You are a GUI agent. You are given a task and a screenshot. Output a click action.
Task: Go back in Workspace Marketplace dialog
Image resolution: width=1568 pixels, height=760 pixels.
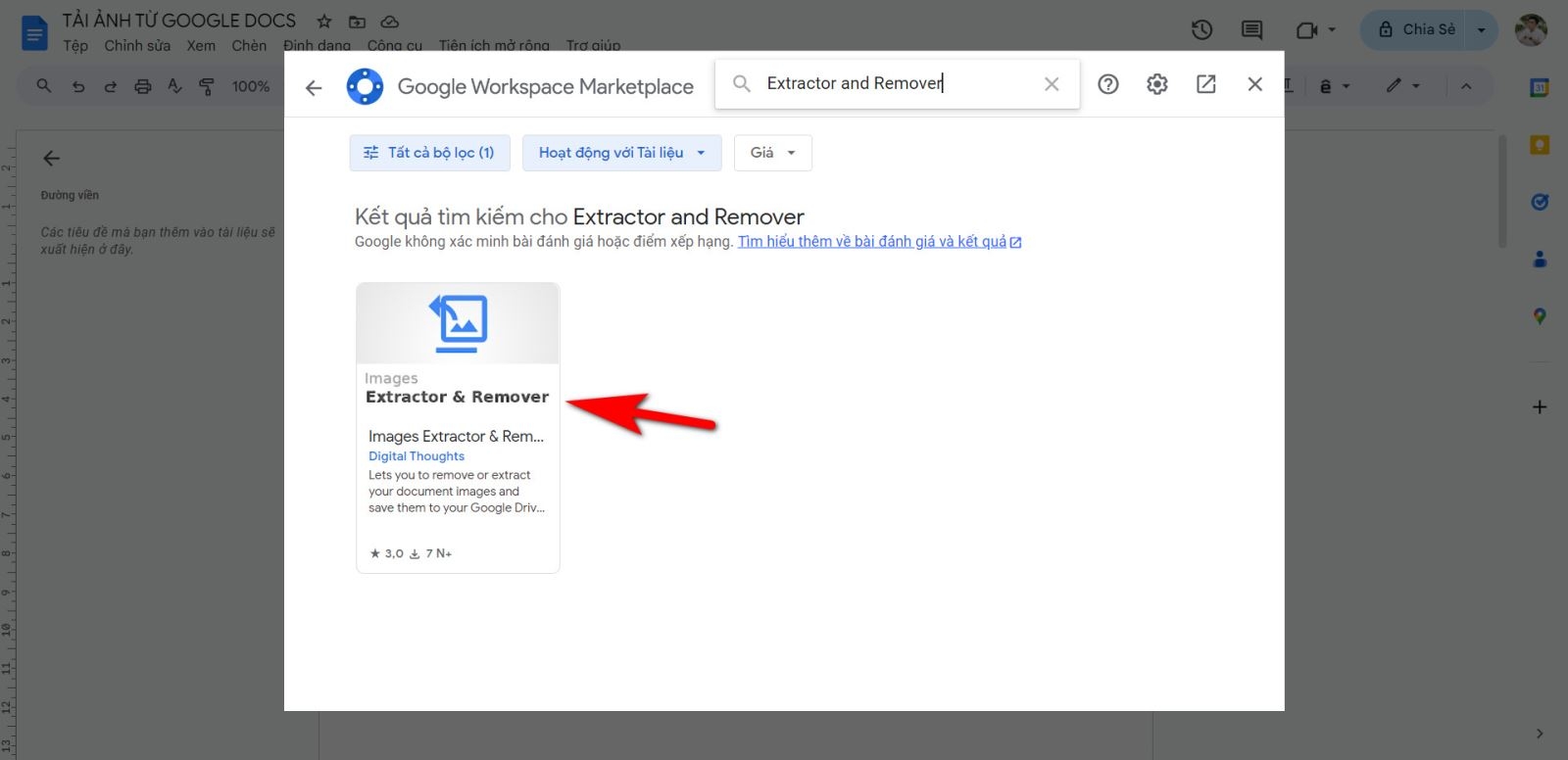click(x=314, y=87)
